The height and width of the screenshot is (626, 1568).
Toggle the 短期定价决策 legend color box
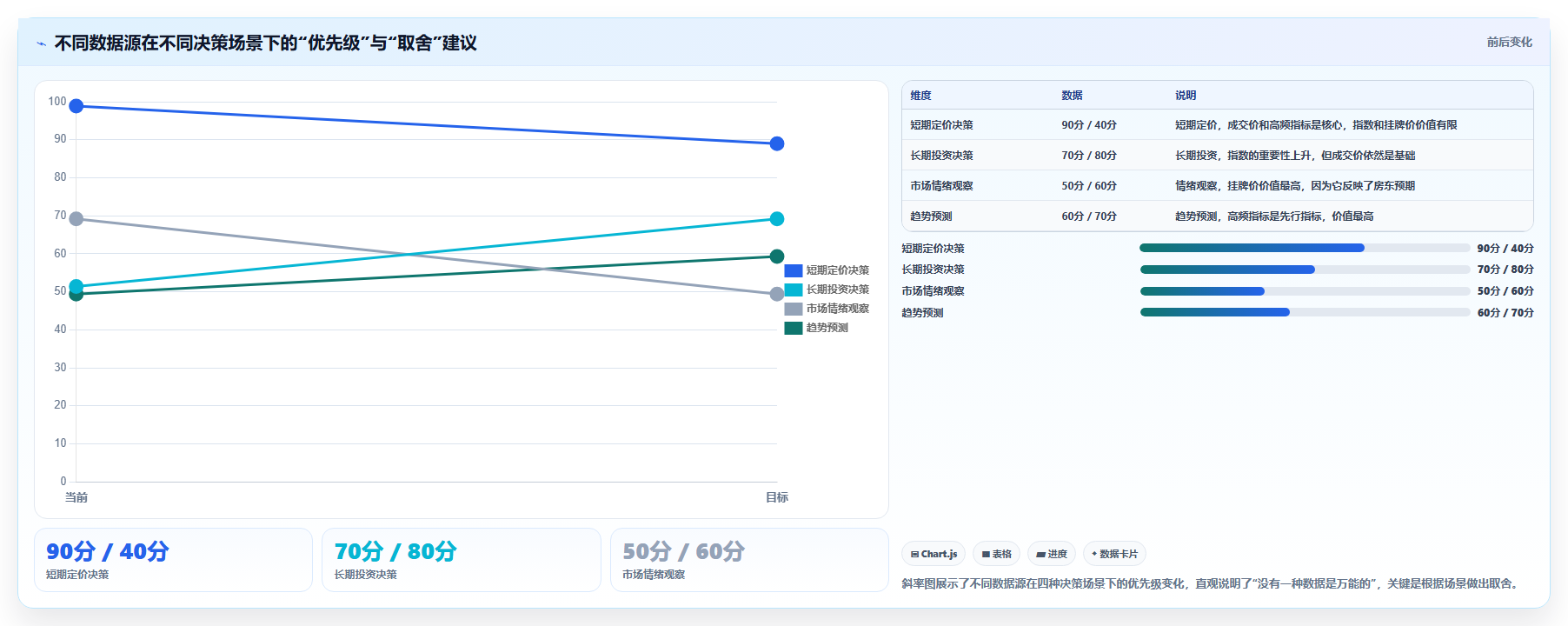click(793, 270)
